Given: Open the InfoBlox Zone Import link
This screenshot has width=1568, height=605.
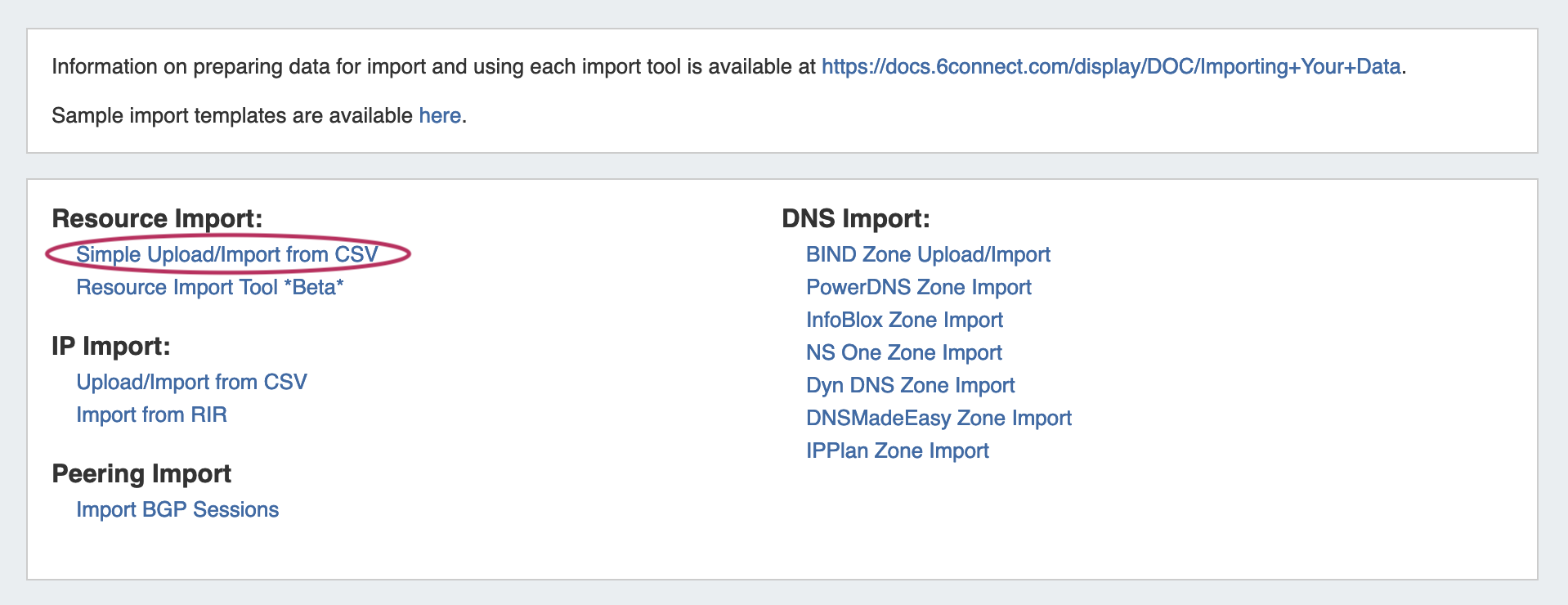Looking at the screenshot, I should [904, 320].
